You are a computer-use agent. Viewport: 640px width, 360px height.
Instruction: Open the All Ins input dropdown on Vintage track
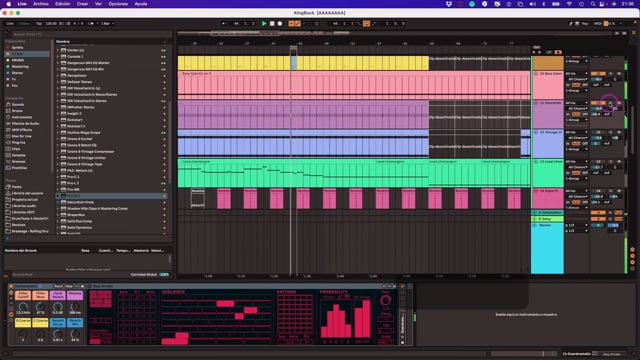click(576, 132)
